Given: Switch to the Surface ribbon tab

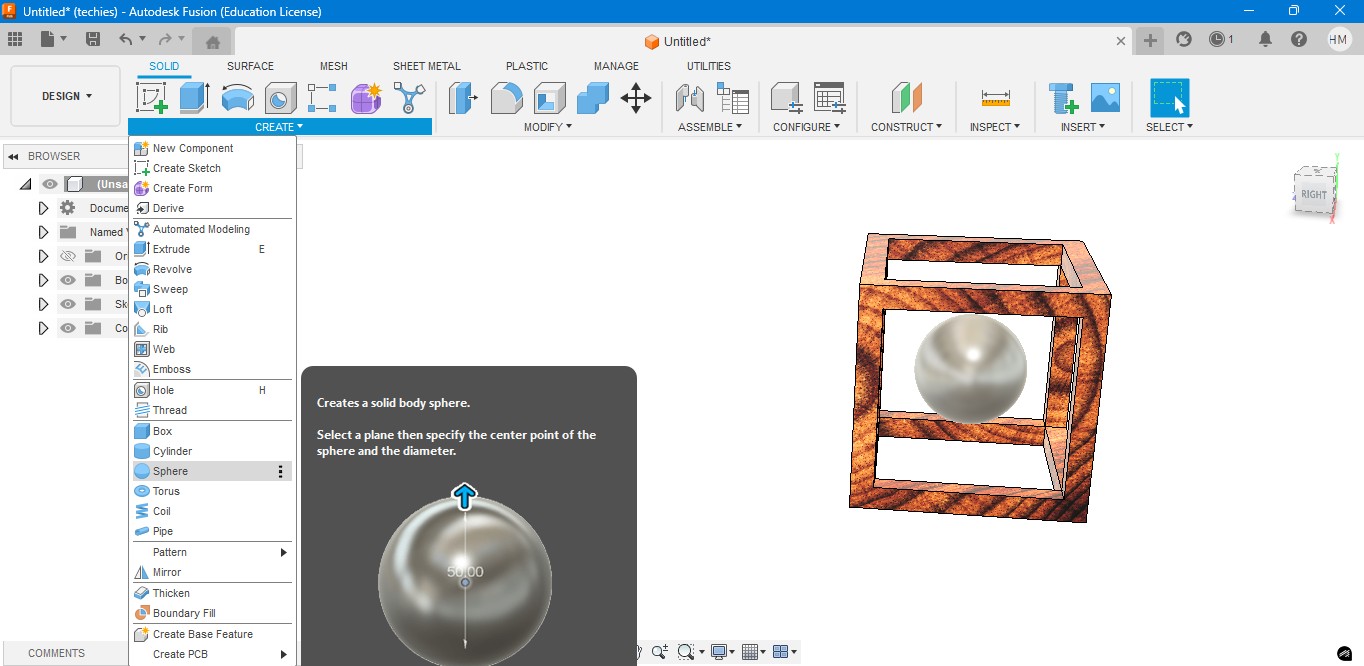Looking at the screenshot, I should (x=249, y=66).
